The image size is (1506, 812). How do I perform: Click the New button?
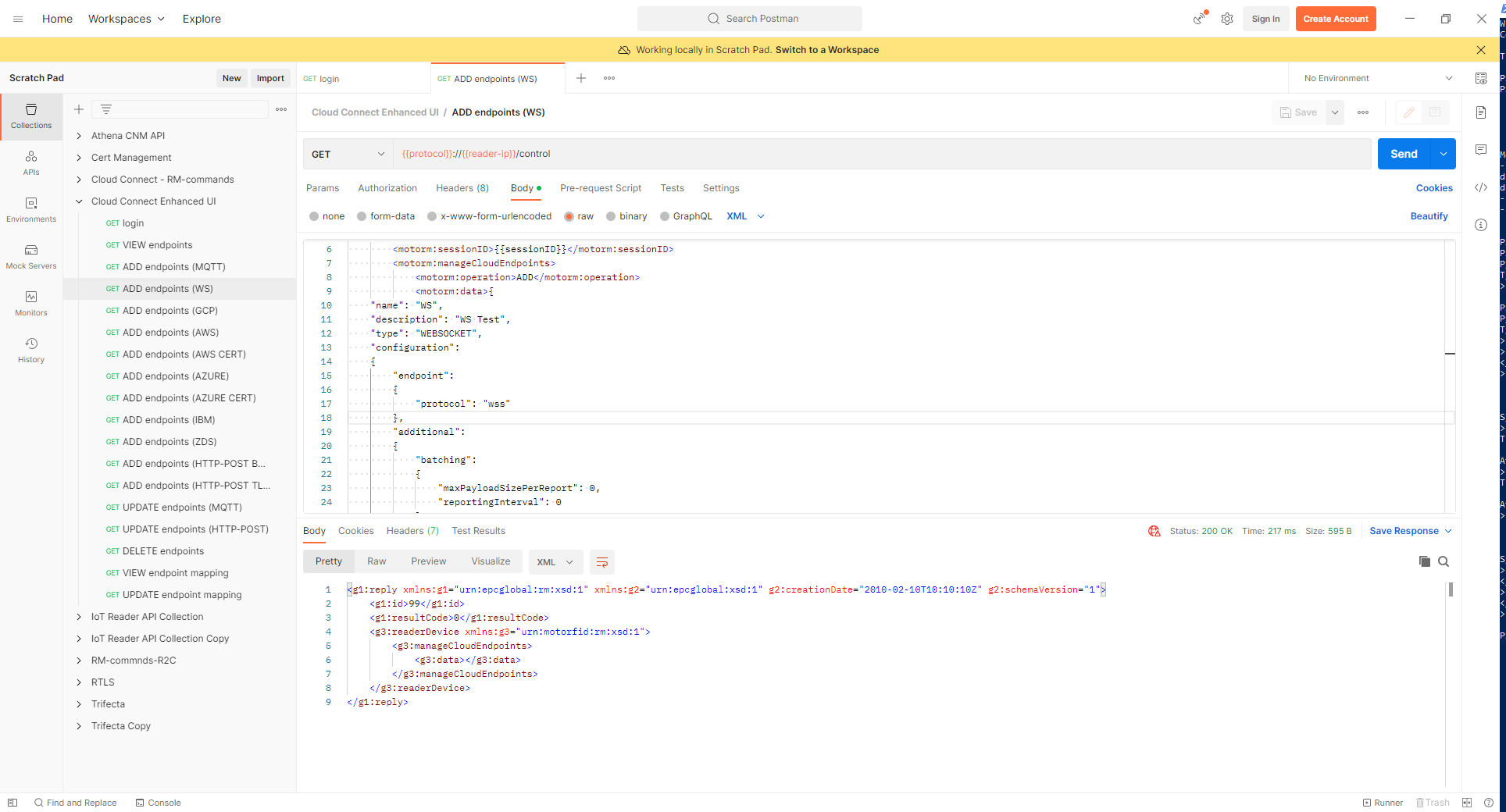tap(231, 78)
